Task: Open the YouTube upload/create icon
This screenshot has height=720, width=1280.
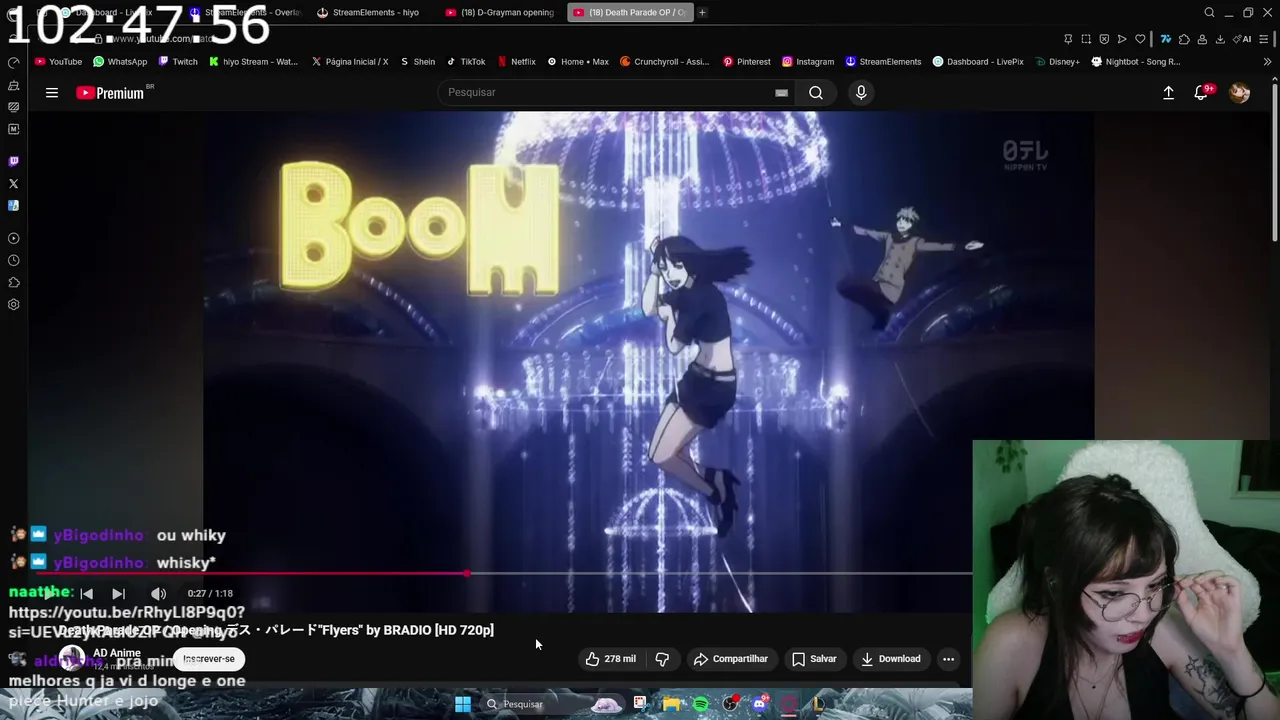Action: tap(1168, 93)
